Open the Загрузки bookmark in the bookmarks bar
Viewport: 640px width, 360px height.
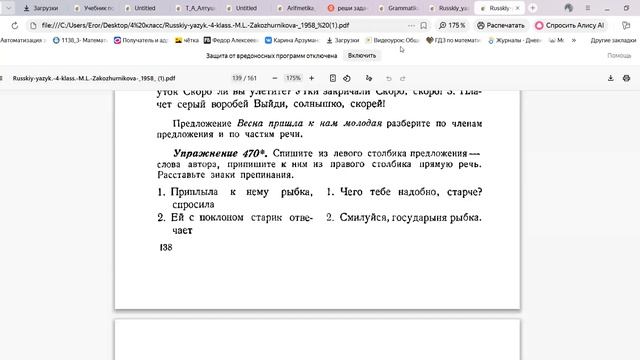(x=343, y=40)
